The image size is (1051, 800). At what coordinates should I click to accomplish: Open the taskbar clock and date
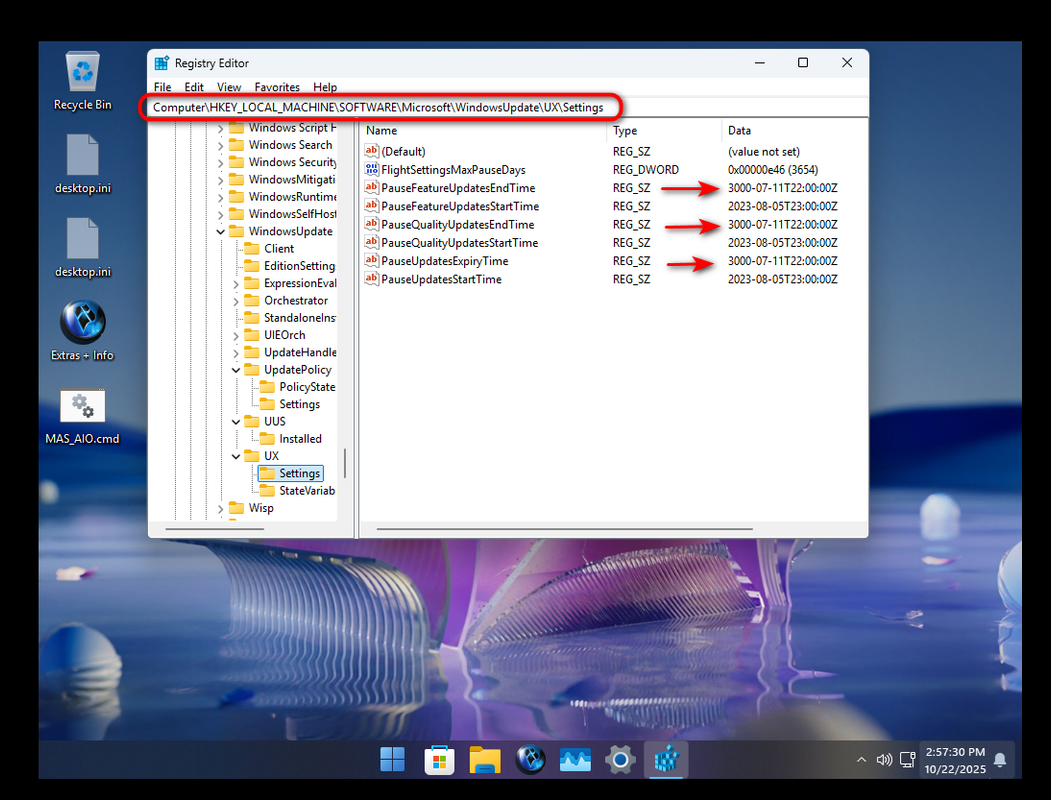[x=955, y=760]
